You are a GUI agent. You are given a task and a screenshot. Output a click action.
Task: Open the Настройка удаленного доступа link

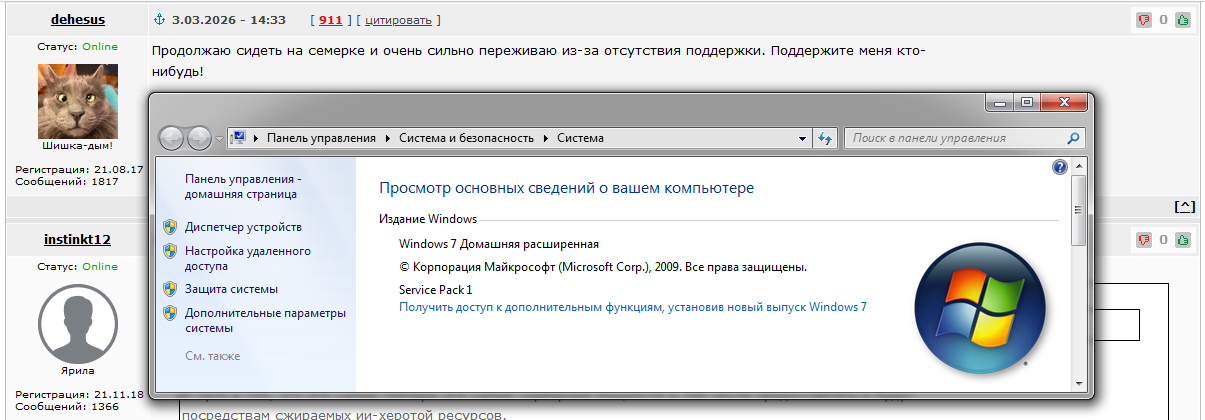[248, 259]
